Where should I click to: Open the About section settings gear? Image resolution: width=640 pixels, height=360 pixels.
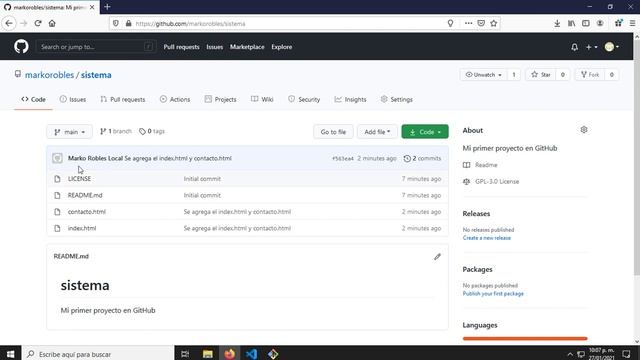pyautogui.click(x=584, y=130)
